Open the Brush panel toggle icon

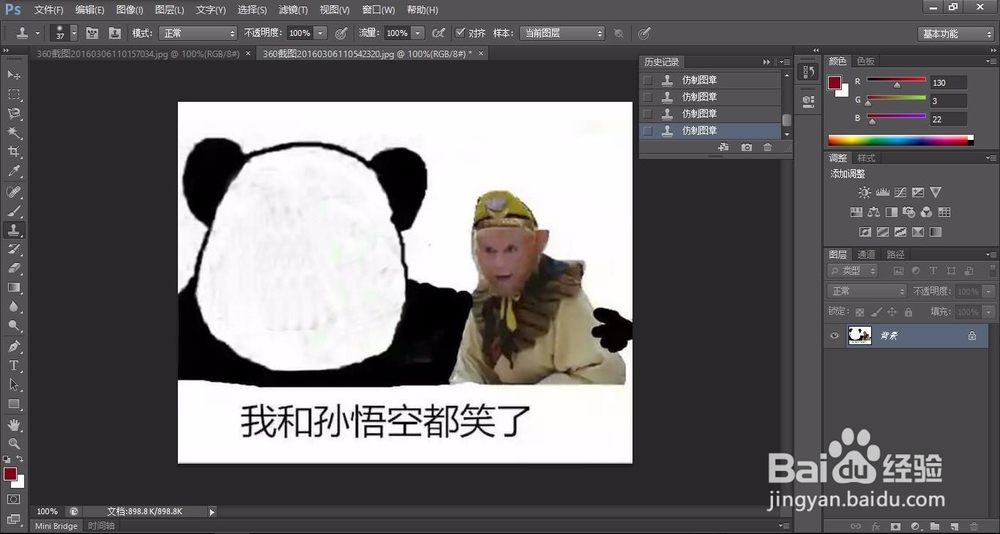tap(92, 33)
